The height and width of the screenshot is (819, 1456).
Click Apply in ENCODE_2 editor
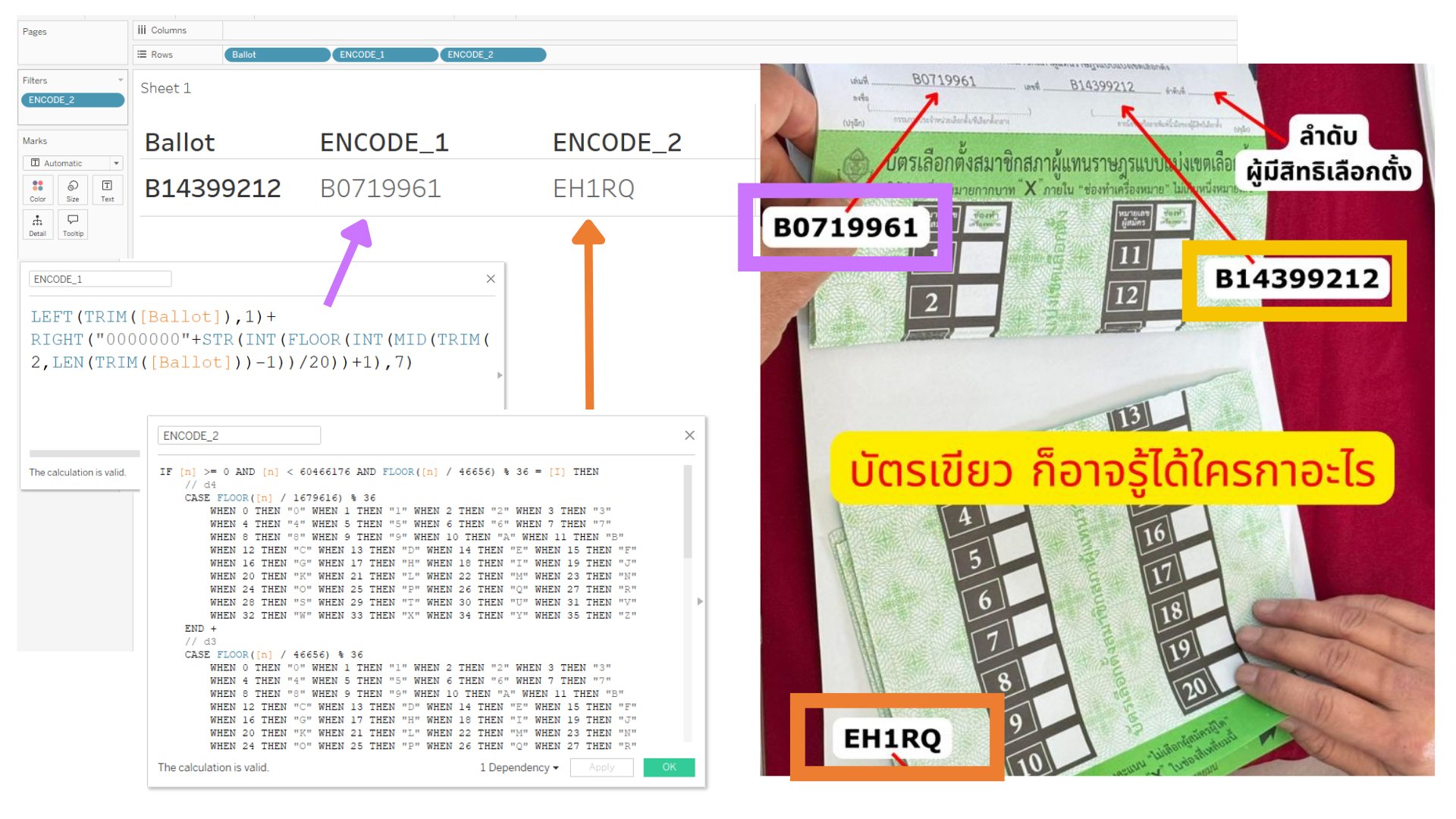point(602,767)
